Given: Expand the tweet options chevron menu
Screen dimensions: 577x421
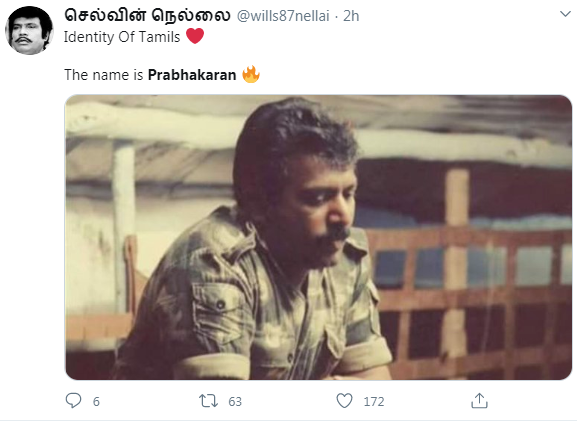Looking at the screenshot, I should (x=565, y=14).
